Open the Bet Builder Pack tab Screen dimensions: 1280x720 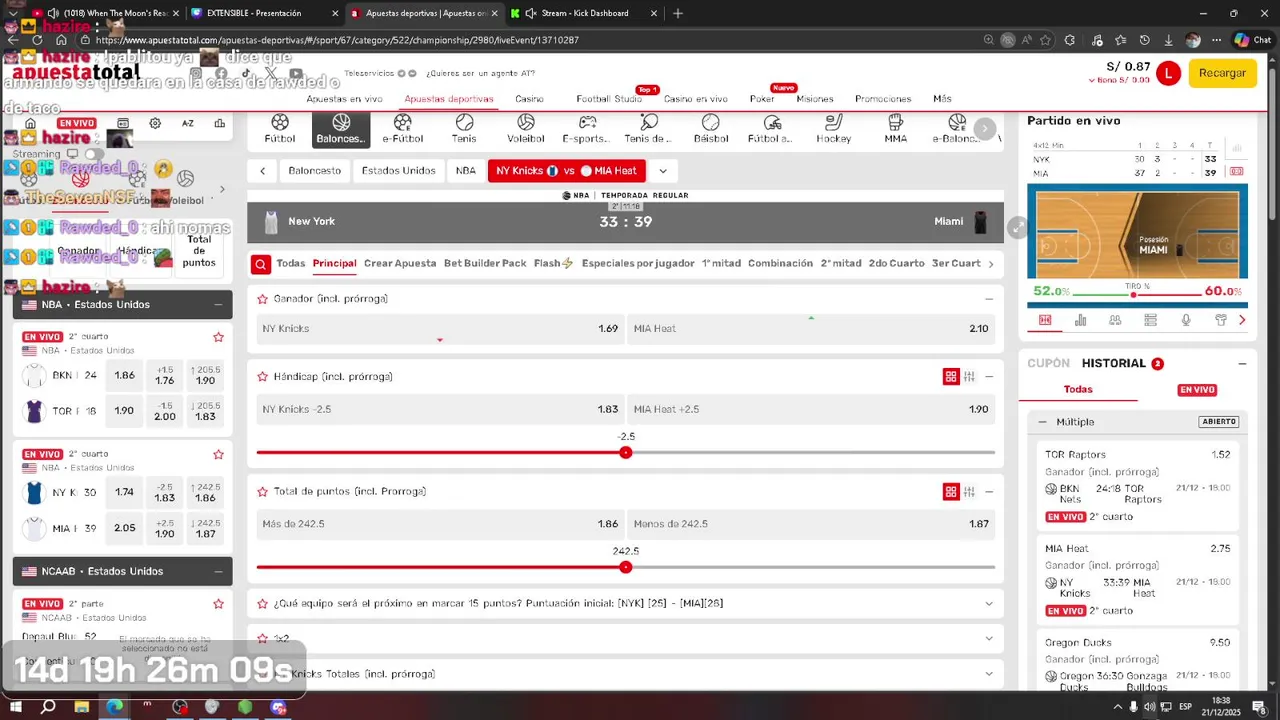pyautogui.click(x=485, y=264)
